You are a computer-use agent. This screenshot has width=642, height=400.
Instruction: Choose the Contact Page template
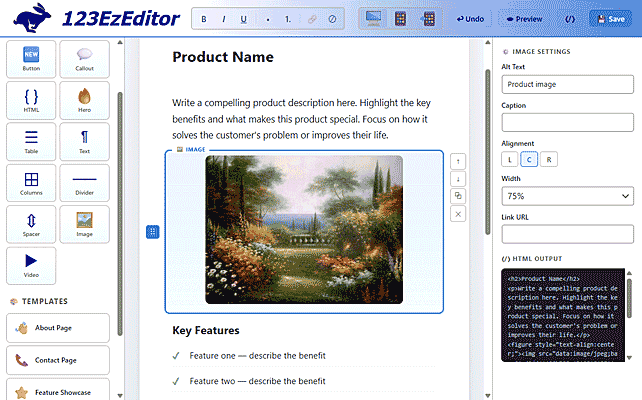tap(58, 360)
